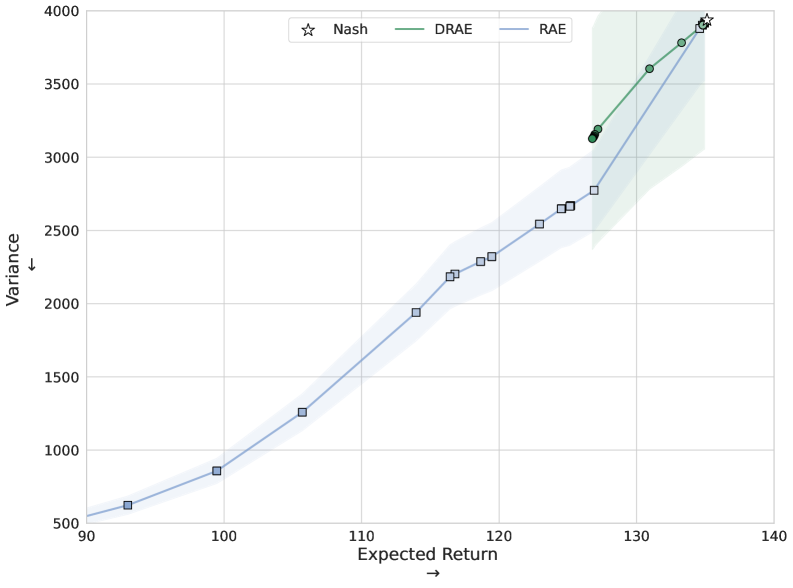Click the DRAE circle marker near return 131

[649, 69]
